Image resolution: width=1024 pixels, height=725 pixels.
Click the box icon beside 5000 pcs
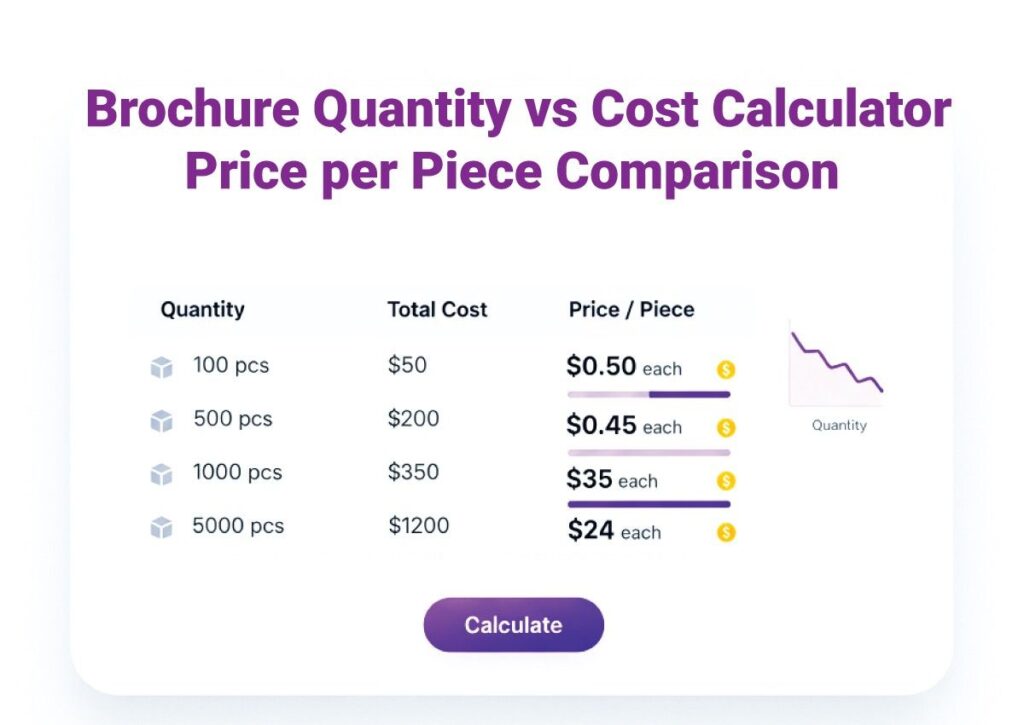[161, 528]
